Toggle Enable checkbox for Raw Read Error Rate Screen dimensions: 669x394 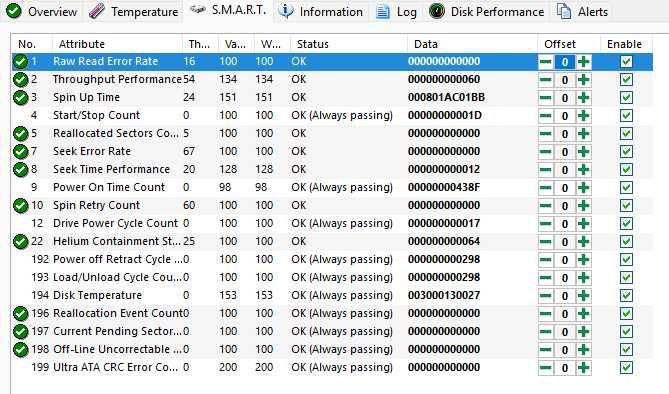[x=626, y=62]
